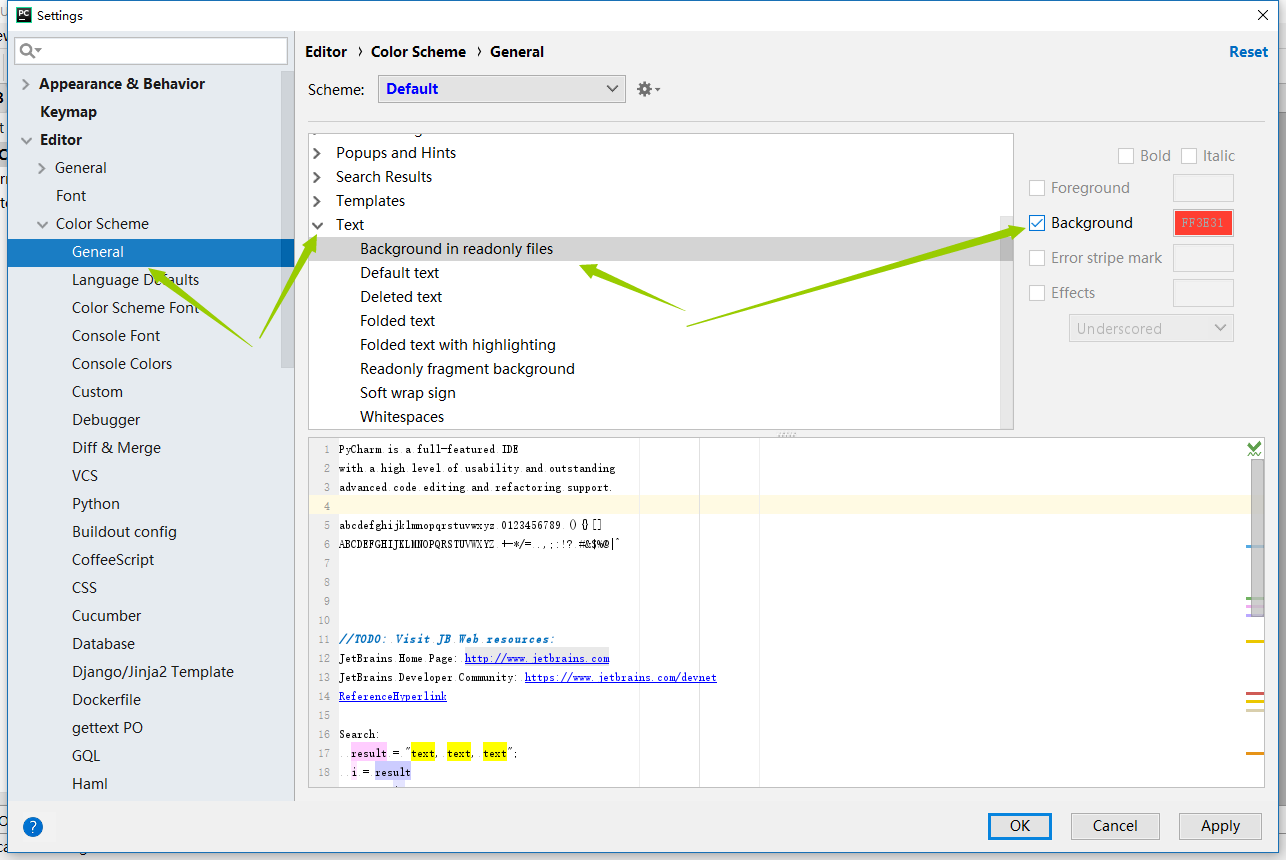
Task: Open the Scheme dropdown showing Default
Action: coord(502,89)
